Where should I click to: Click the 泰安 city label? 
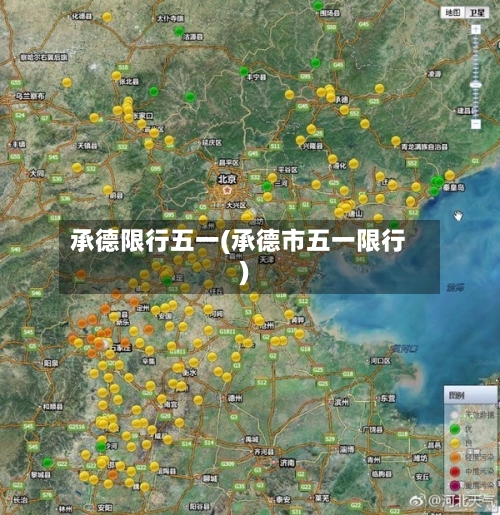(x=283, y=500)
